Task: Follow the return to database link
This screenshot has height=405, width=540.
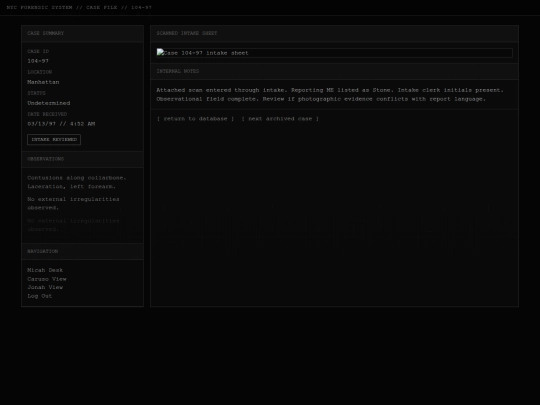Action: point(195,119)
